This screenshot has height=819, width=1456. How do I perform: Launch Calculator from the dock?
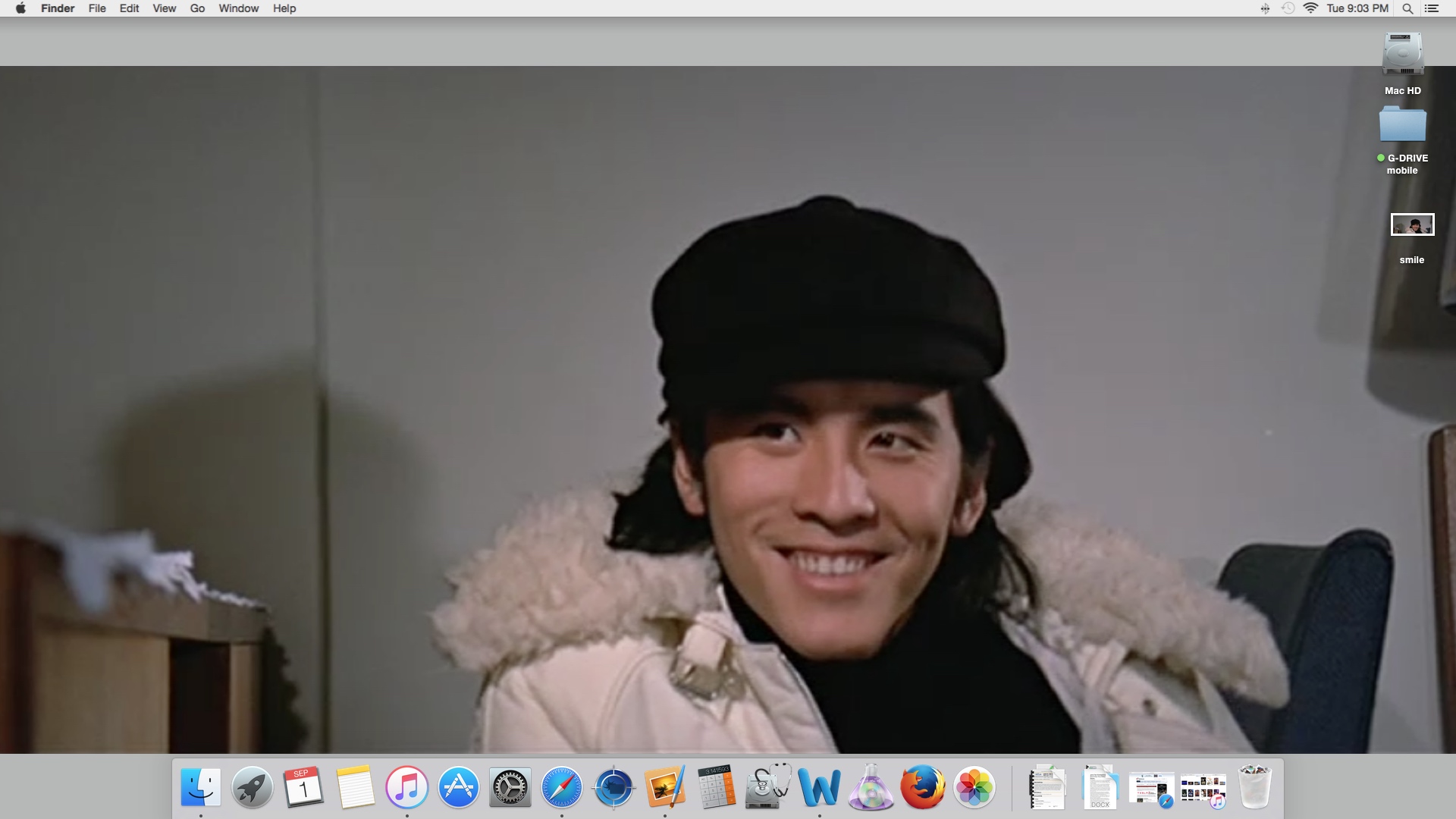click(717, 787)
